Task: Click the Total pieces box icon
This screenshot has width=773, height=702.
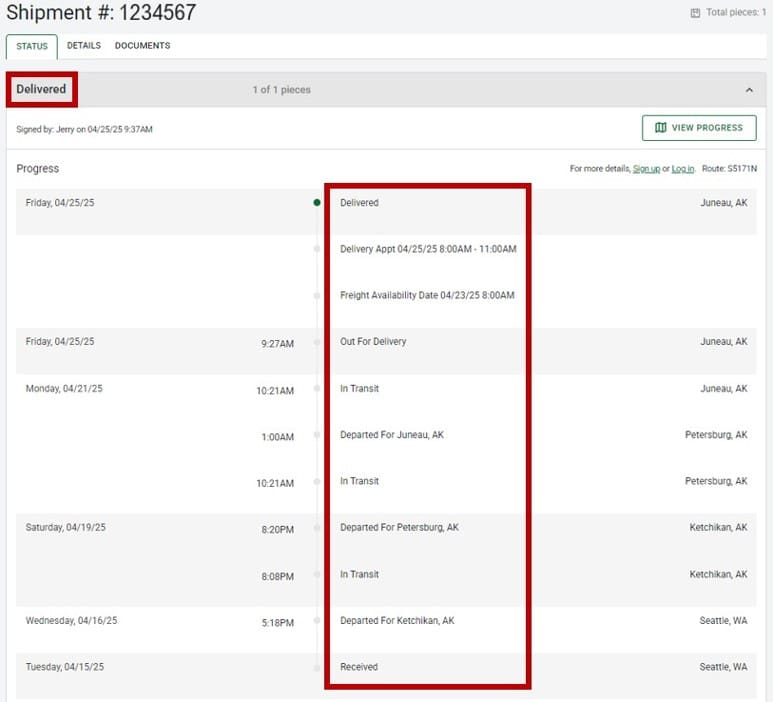Action: coord(695,13)
